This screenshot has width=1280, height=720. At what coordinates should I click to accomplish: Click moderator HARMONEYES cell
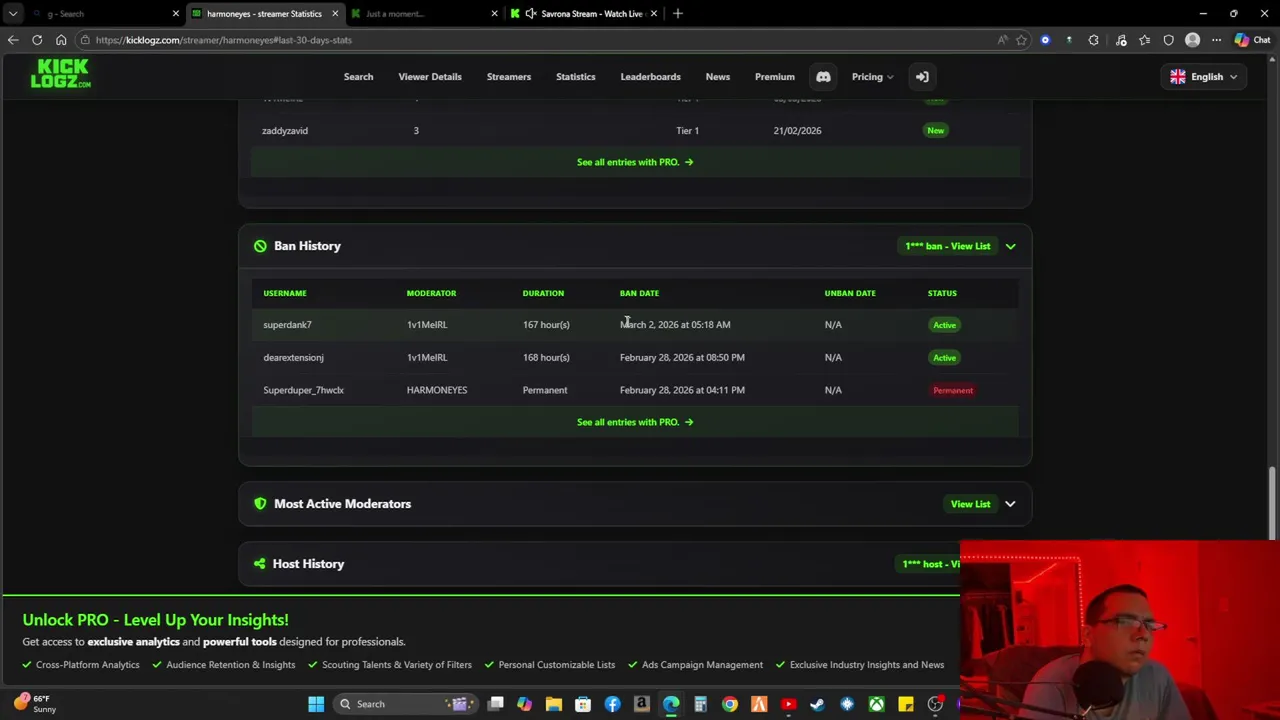437,390
